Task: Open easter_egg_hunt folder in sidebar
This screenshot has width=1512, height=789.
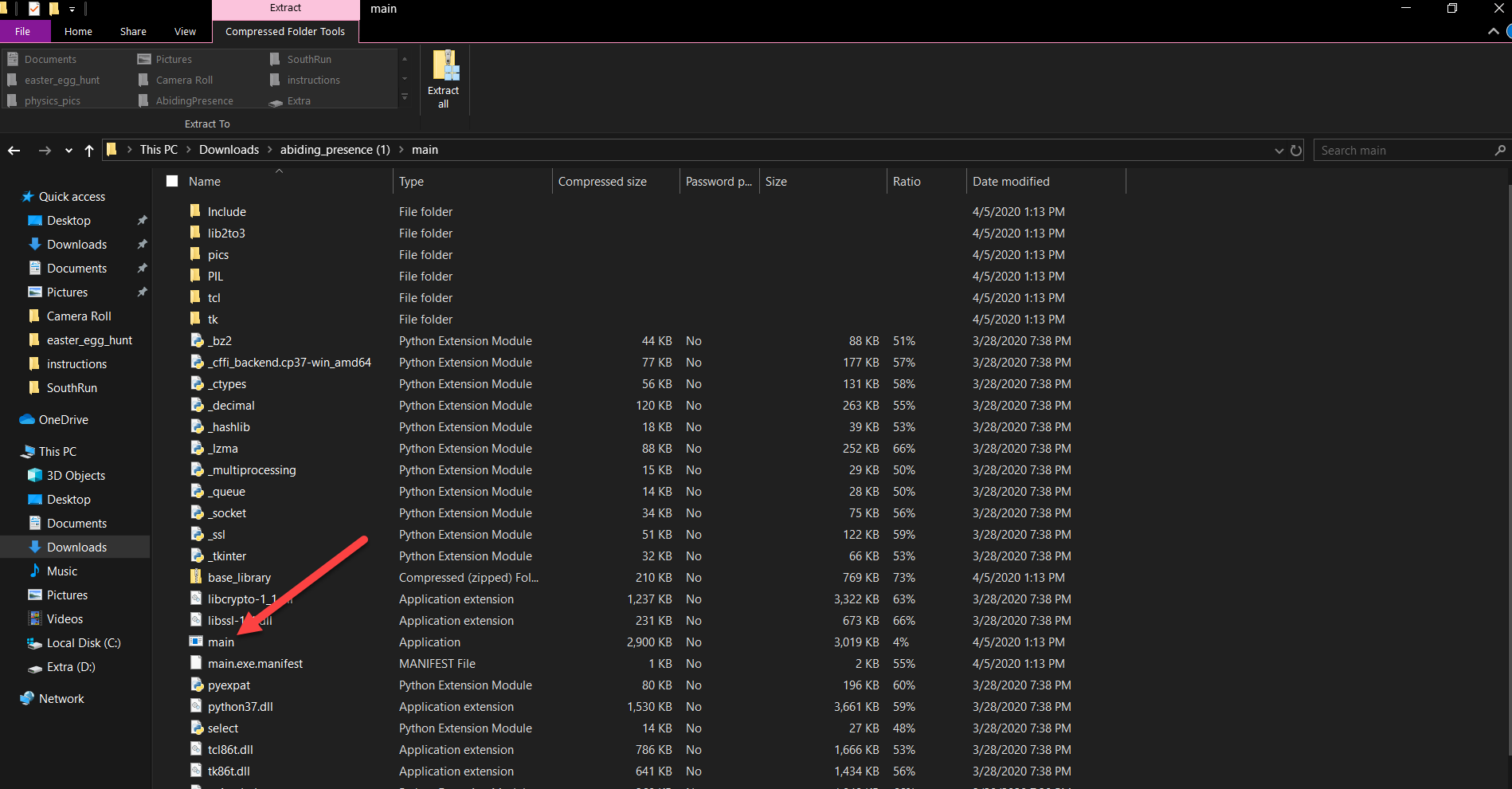Action: [x=89, y=340]
